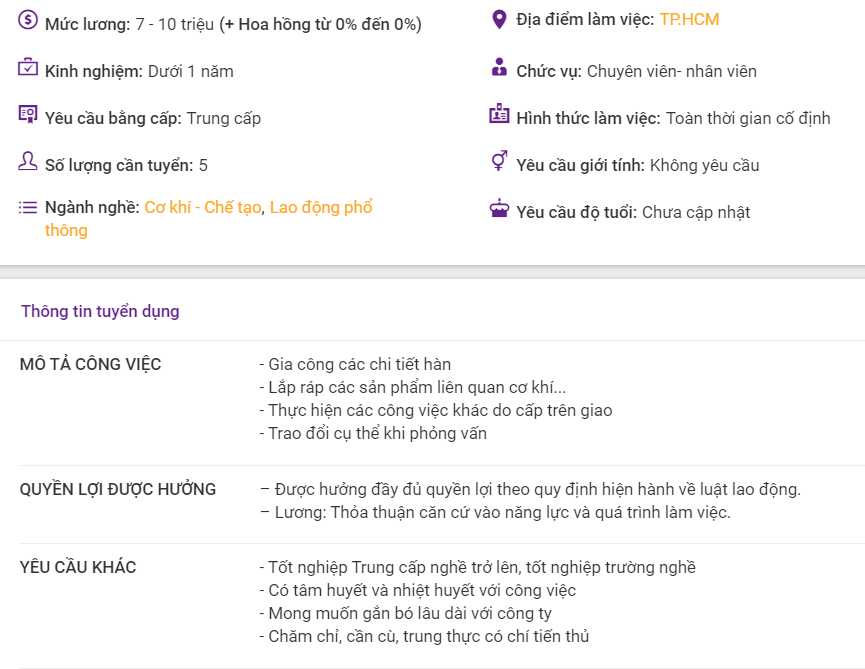Click the gender symbol icon
Screen dimensions: 865x669
coord(499,160)
